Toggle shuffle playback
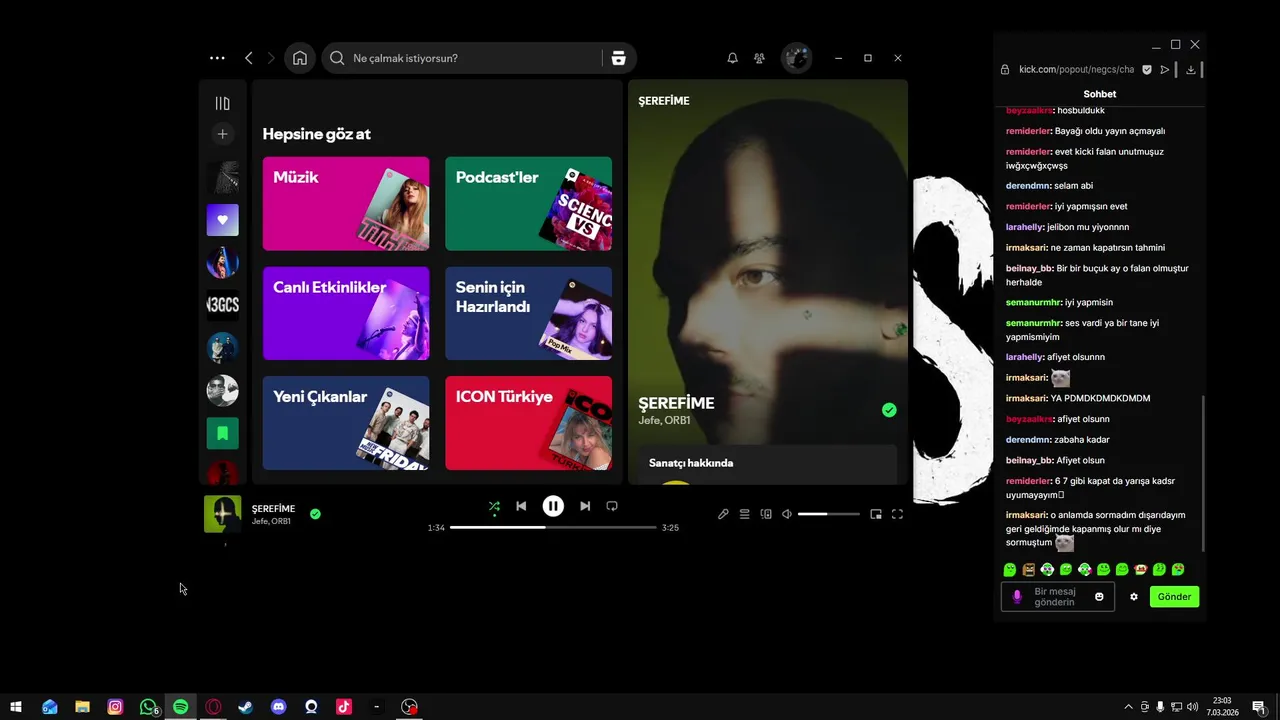Viewport: 1280px width, 720px height. pyautogui.click(x=494, y=506)
